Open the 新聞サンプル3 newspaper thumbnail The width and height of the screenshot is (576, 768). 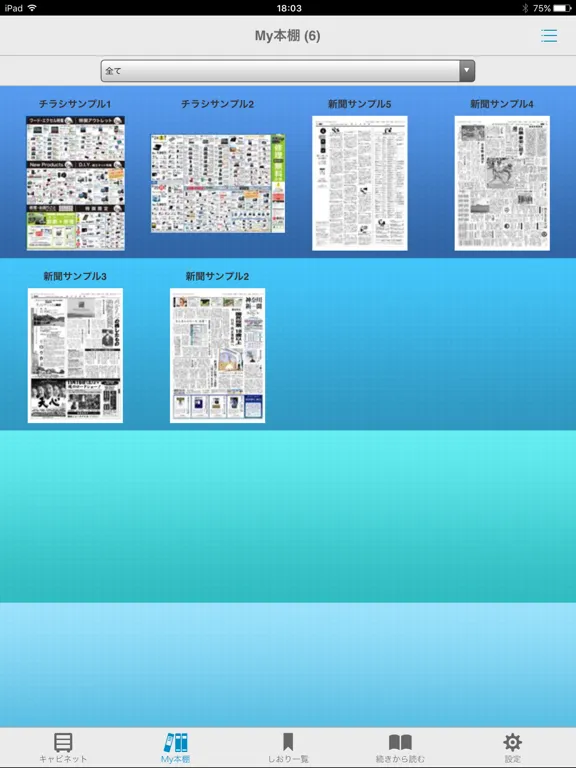75,355
